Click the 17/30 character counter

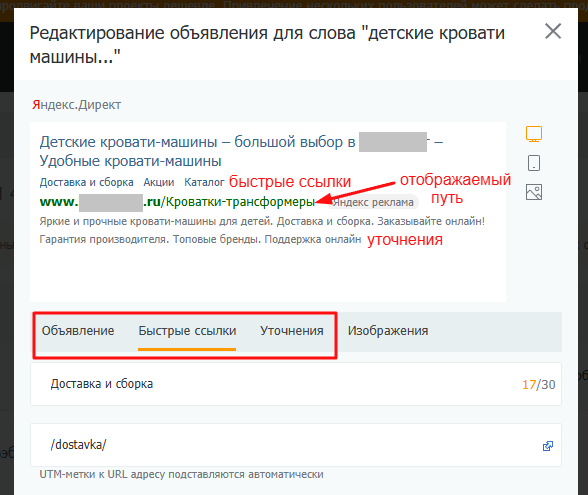point(538,385)
